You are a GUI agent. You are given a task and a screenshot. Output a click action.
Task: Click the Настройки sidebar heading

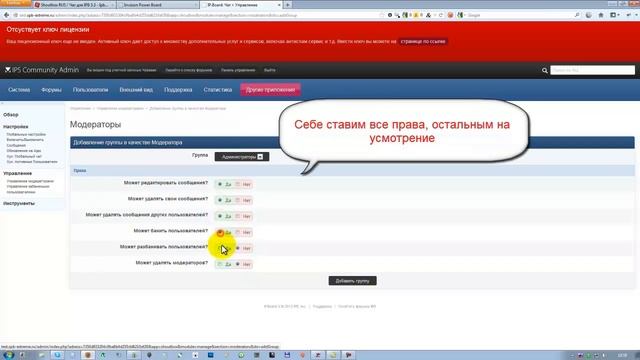pos(16,127)
